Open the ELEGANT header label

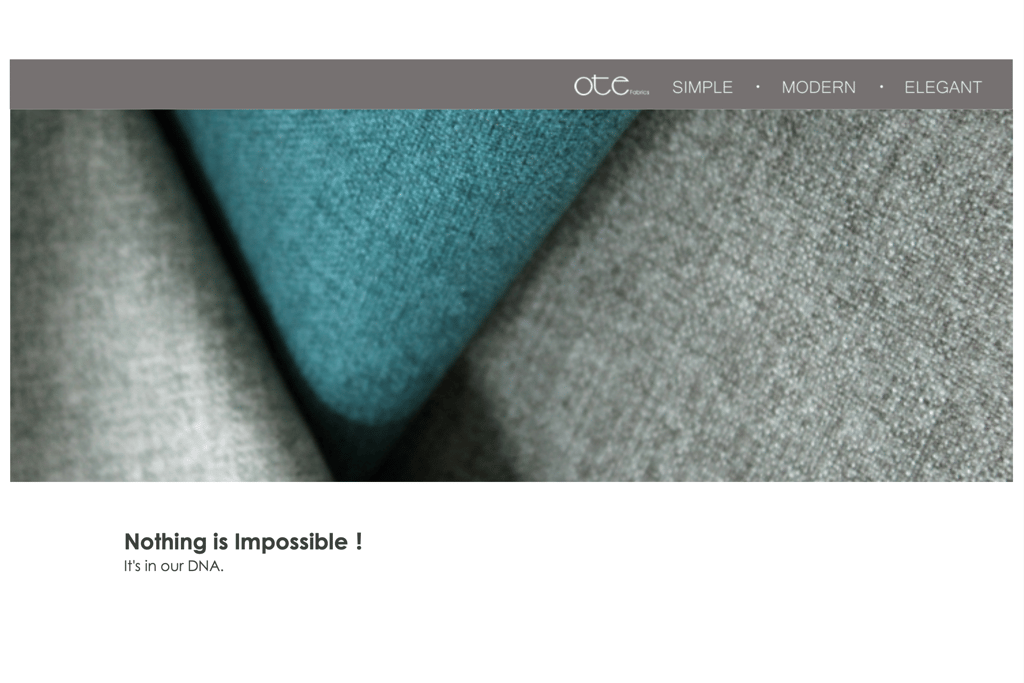942,87
